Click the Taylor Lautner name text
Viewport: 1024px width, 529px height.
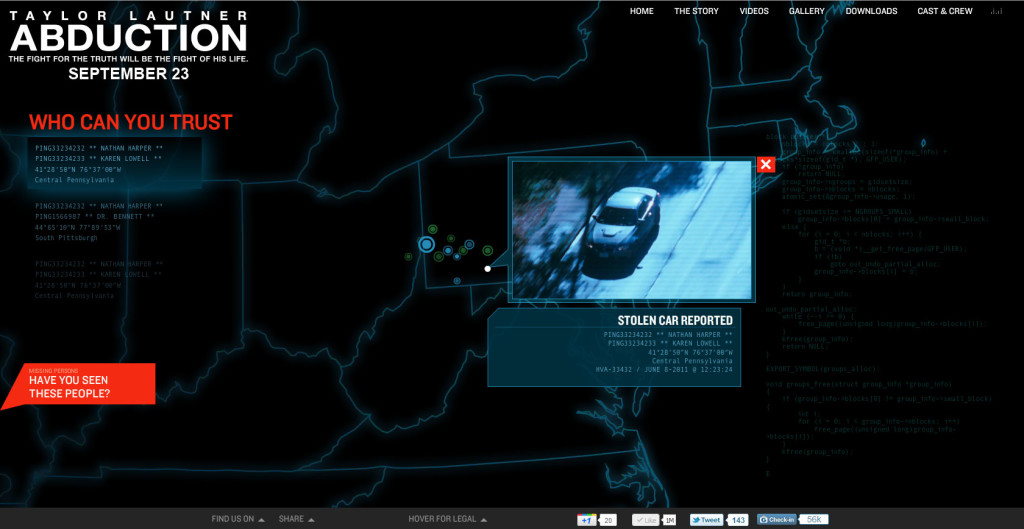pyautogui.click(x=129, y=14)
